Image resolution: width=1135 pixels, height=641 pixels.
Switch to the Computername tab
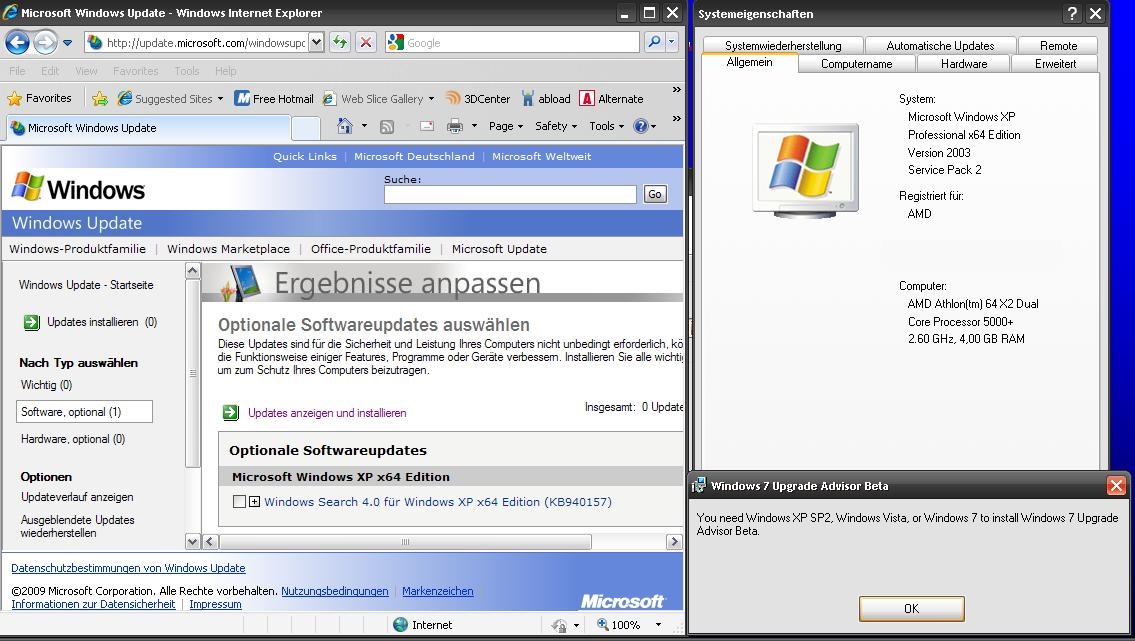(856, 64)
